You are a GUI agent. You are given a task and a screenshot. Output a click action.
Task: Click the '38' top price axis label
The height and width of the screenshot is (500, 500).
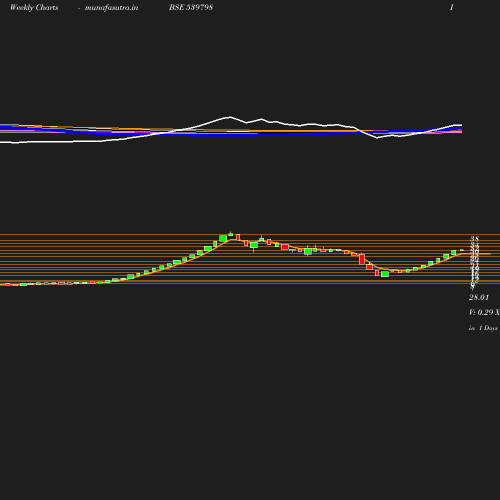[475, 239]
